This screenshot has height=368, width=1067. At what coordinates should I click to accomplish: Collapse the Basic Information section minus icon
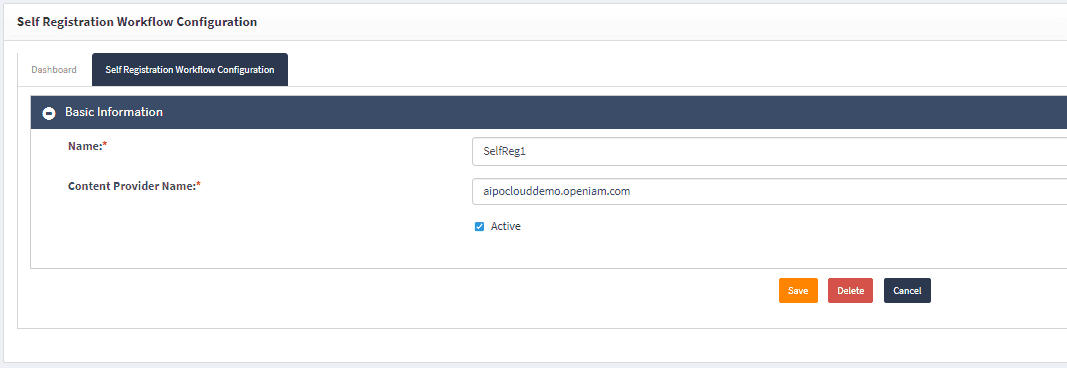pyautogui.click(x=49, y=113)
